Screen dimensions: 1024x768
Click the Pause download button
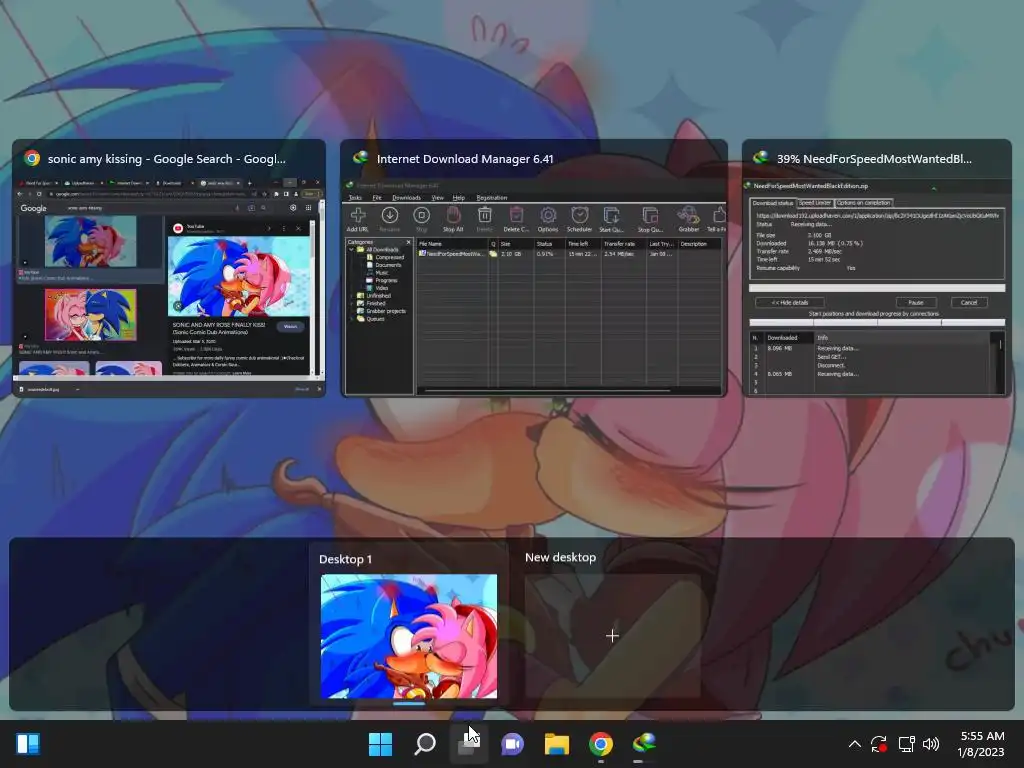916,302
